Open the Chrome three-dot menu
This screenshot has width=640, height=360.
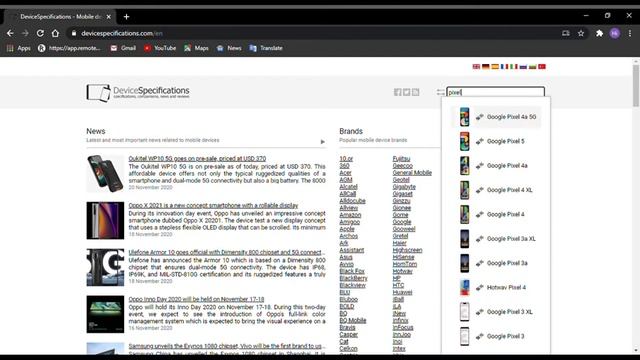coord(630,33)
